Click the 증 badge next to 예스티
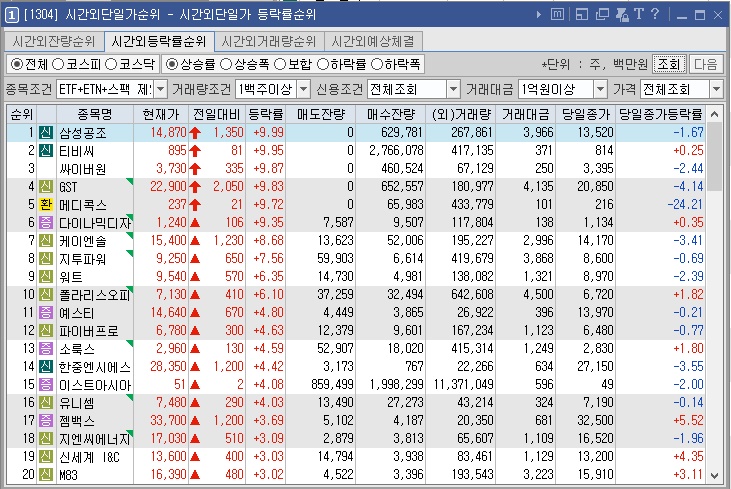Screen dimensions: 731x489 pos(46,312)
